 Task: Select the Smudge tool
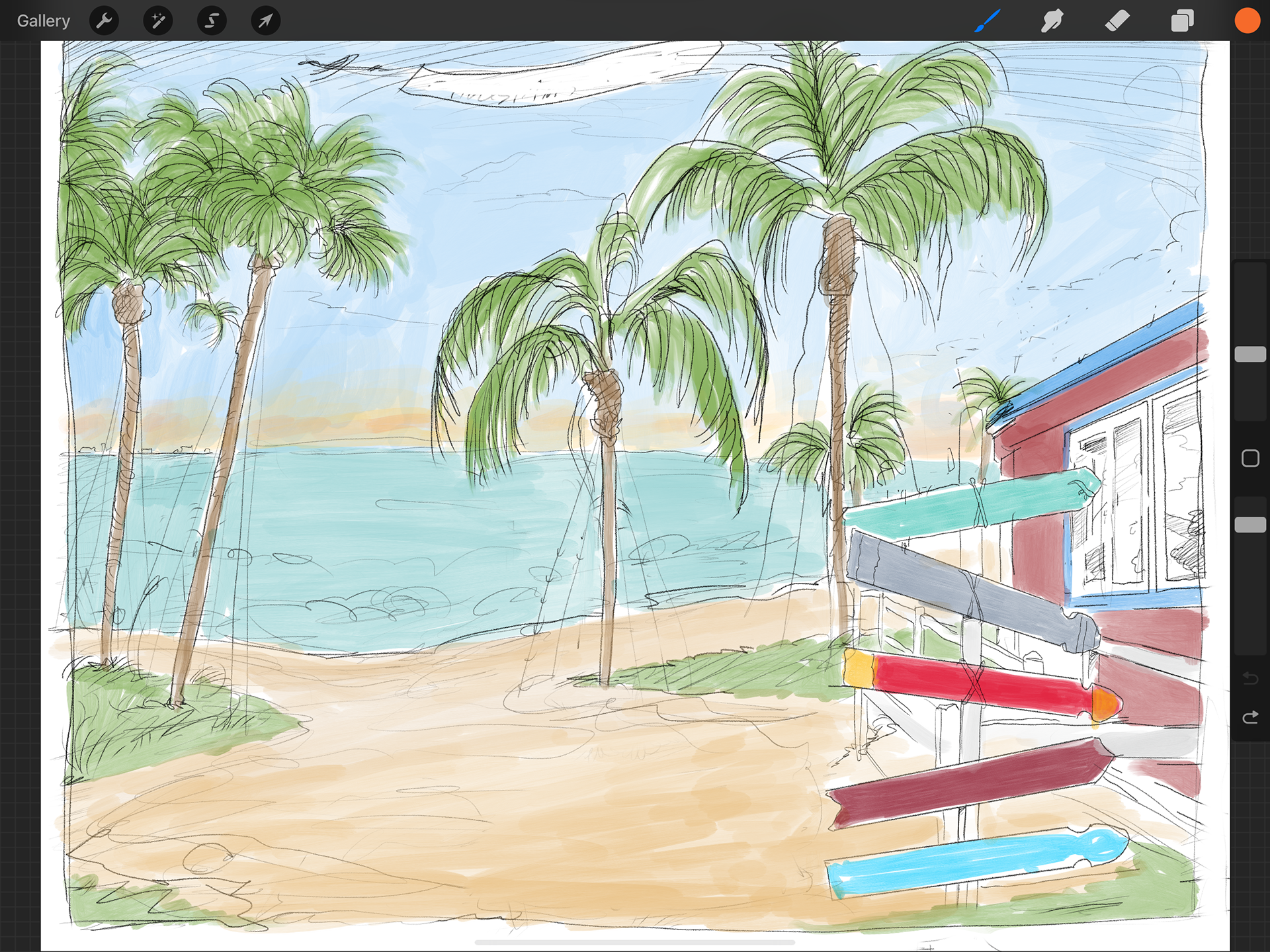pyautogui.click(x=1052, y=21)
